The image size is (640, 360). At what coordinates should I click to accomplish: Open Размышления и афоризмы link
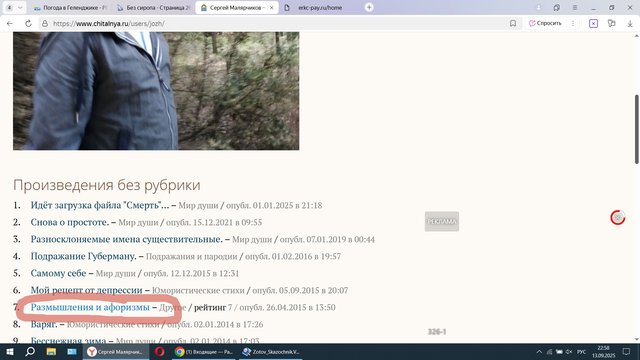90,307
